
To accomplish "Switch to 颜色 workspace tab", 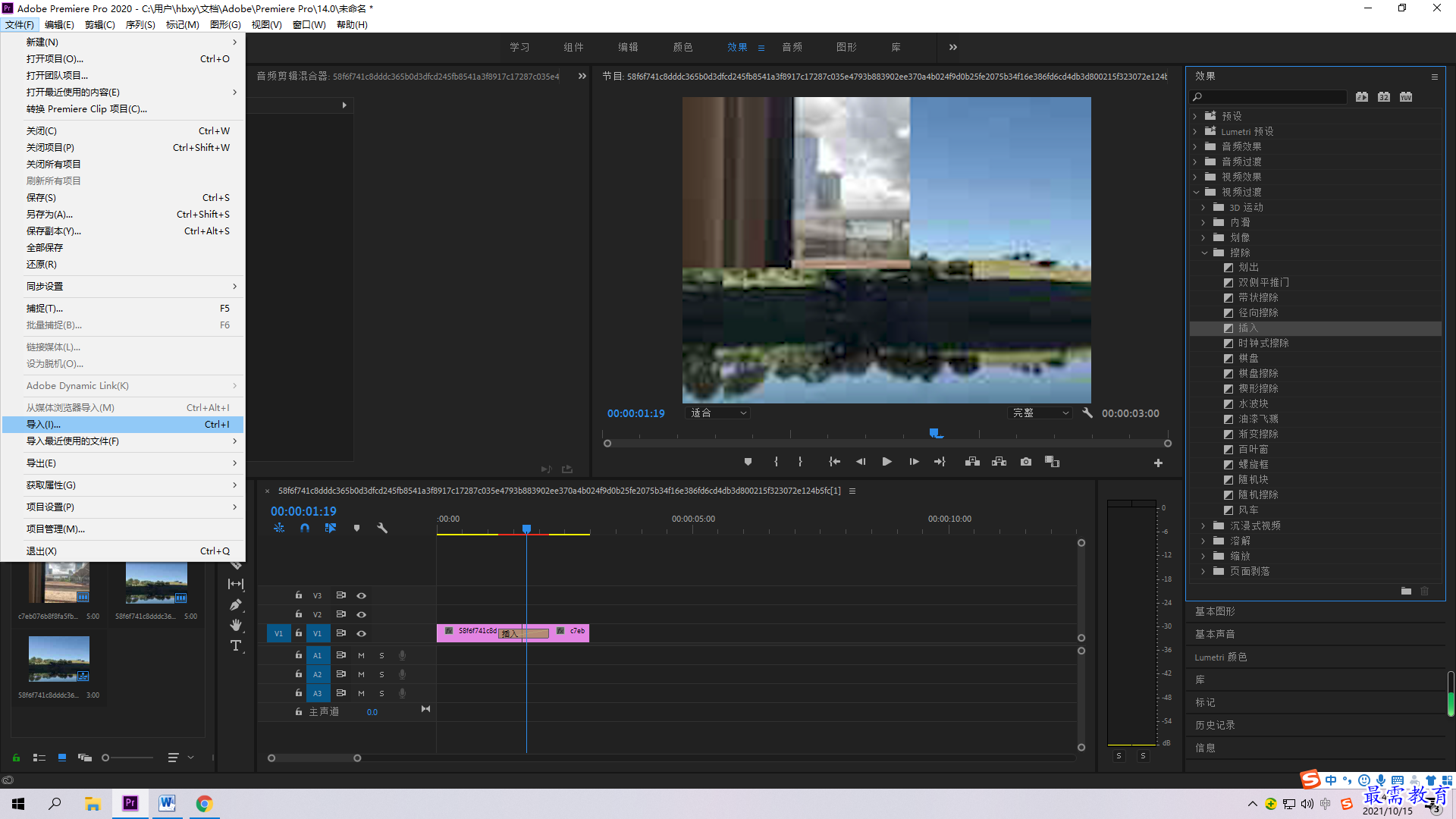I will click(x=682, y=47).
